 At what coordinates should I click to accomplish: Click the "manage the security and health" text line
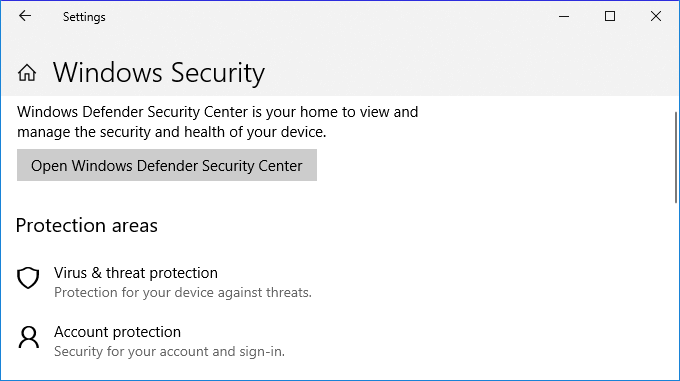tap(171, 132)
